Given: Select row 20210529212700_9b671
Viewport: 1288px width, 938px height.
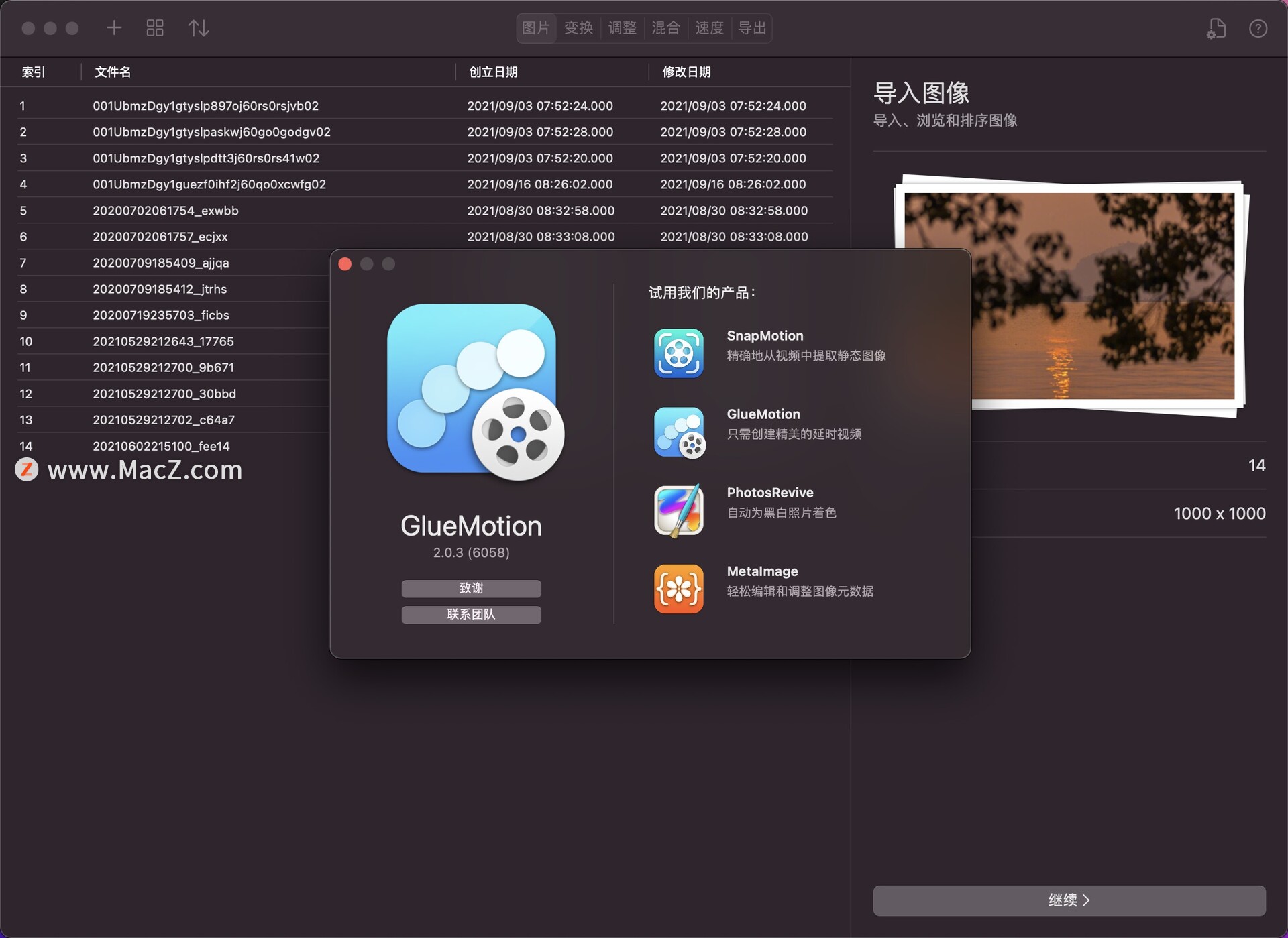Looking at the screenshot, I should tap(173, 367).
